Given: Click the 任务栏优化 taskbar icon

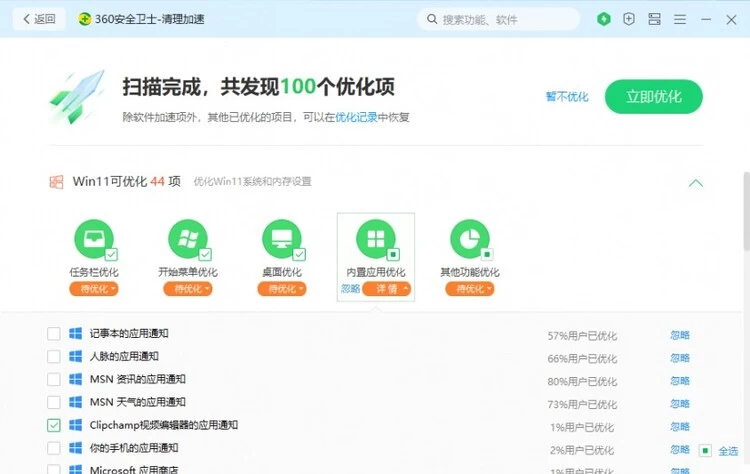Looking at the screenshot, I should (93, 239).
